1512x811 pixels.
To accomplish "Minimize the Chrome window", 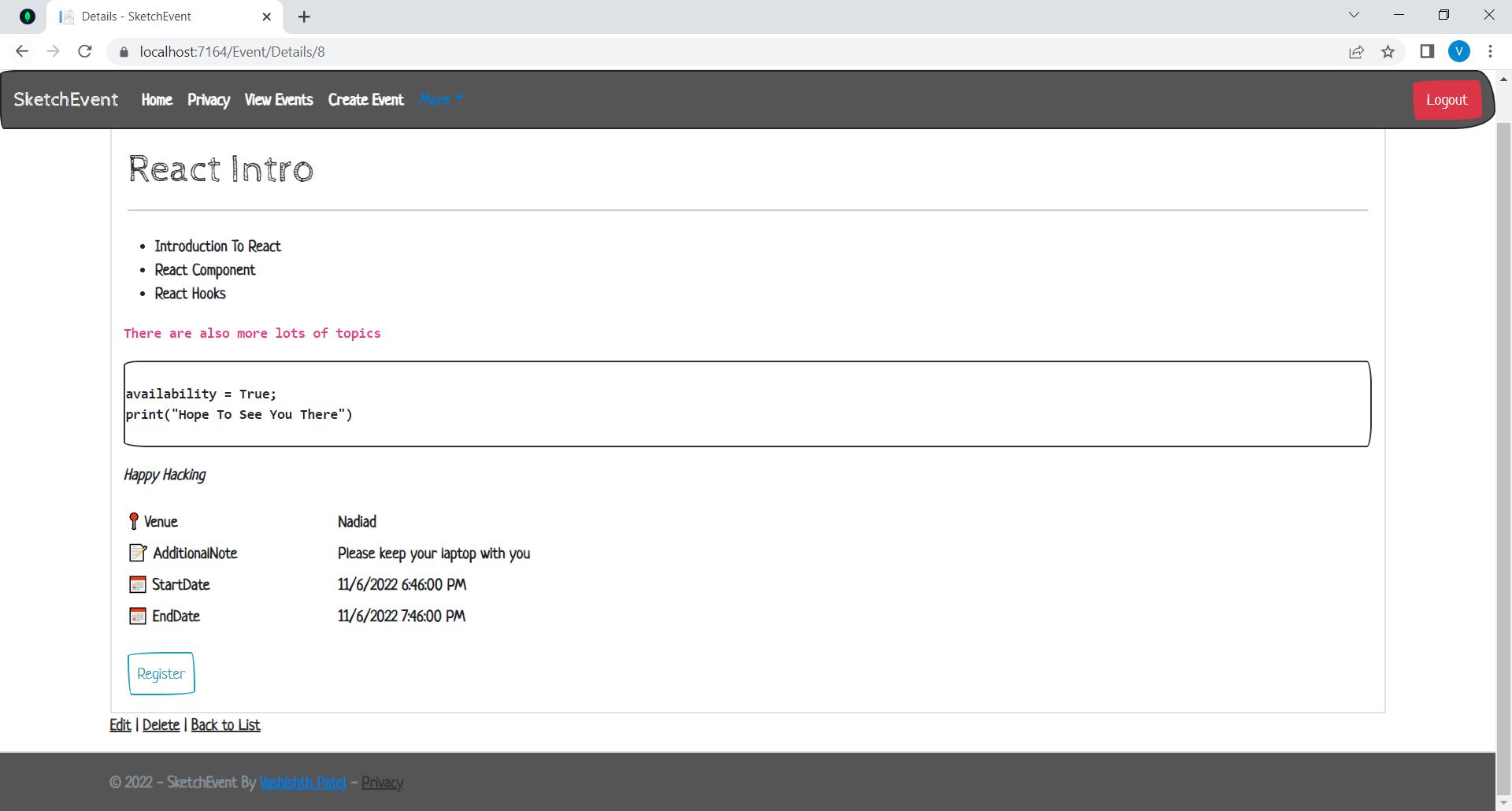I will (1399, 15).
